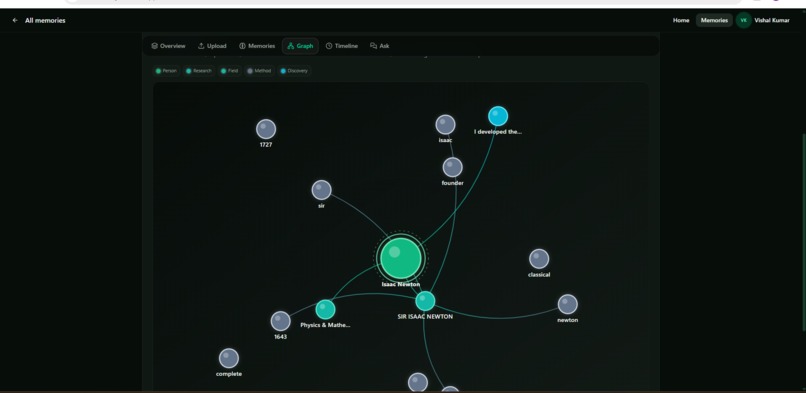
Task: Open the Memories nav button
Action: point(714,21)
